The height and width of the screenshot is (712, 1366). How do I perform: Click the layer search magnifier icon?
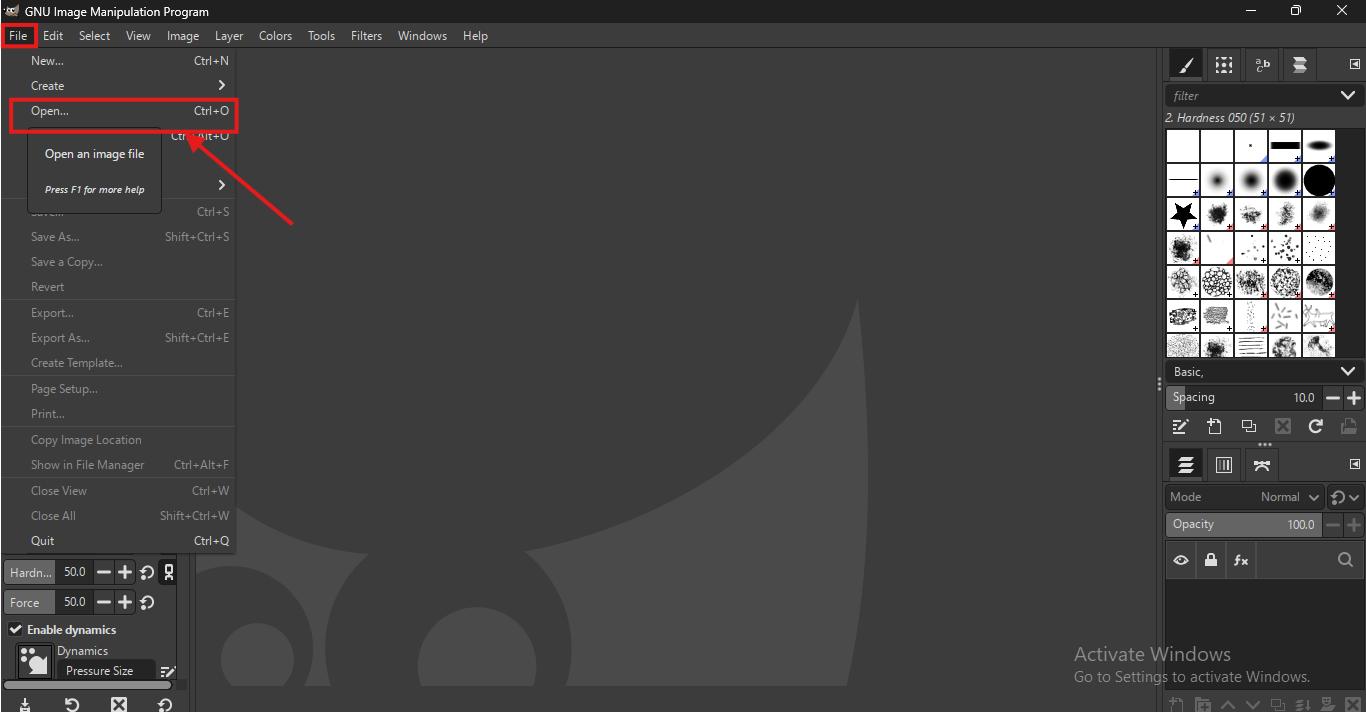1345,560
